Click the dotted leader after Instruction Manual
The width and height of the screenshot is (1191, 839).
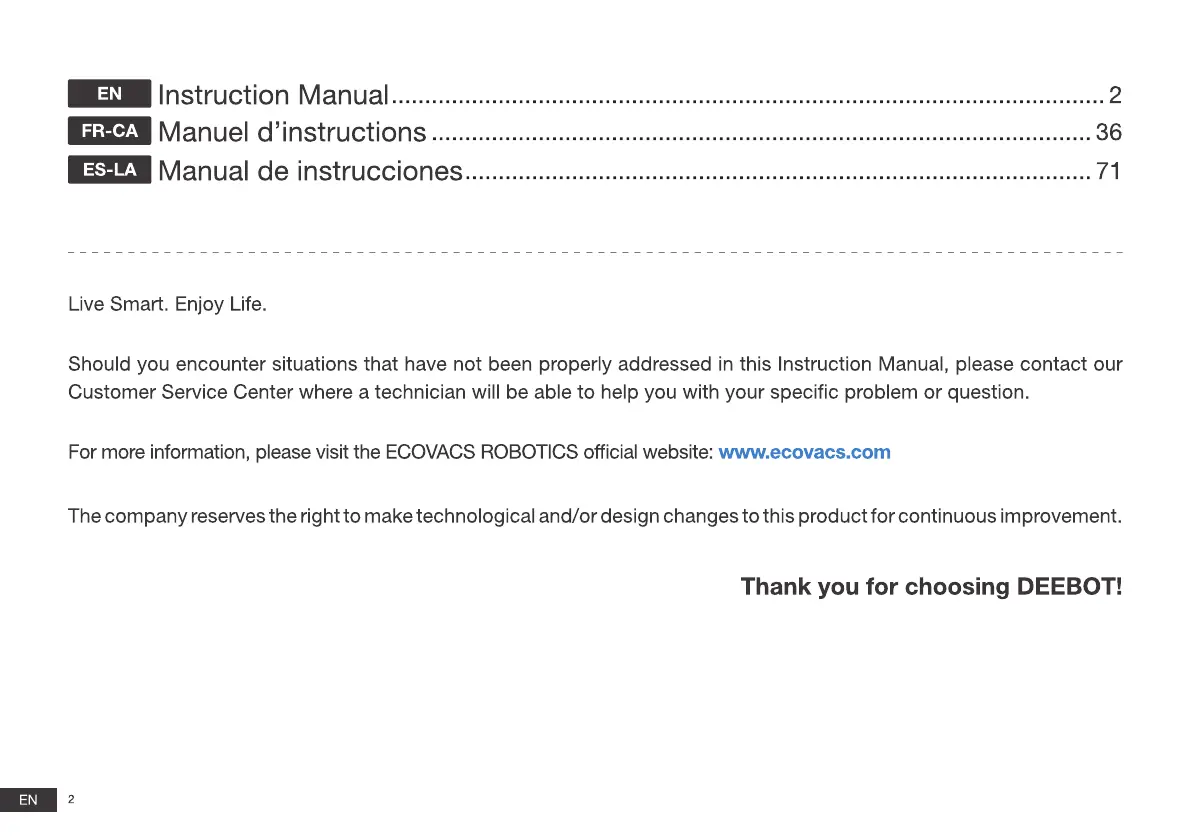click(x=745, y=100)
